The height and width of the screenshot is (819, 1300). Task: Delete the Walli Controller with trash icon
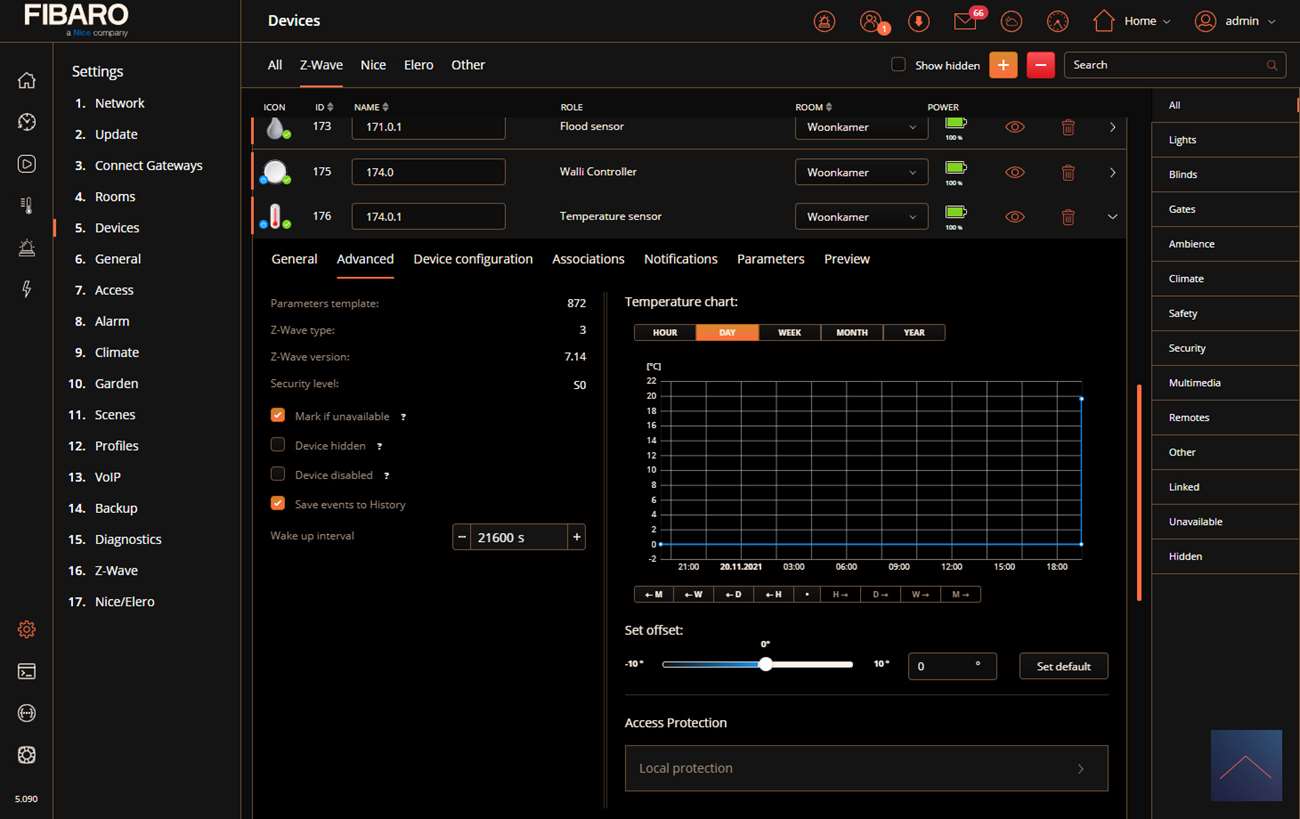(1068, 172)
